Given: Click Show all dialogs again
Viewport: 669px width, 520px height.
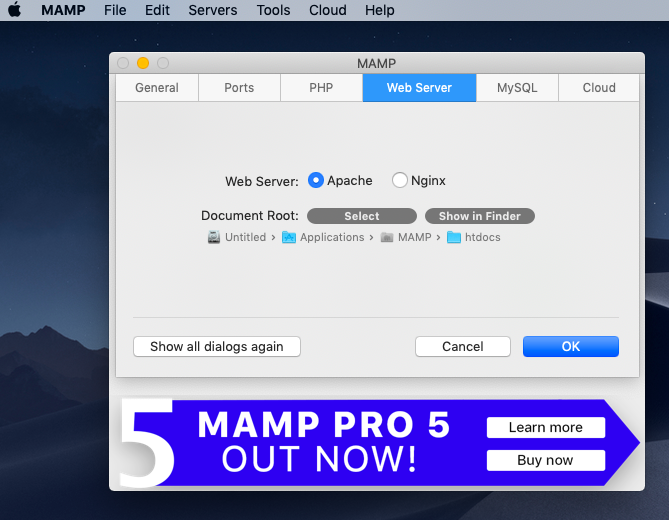Looking at the screenshot, I should [217, 347].
